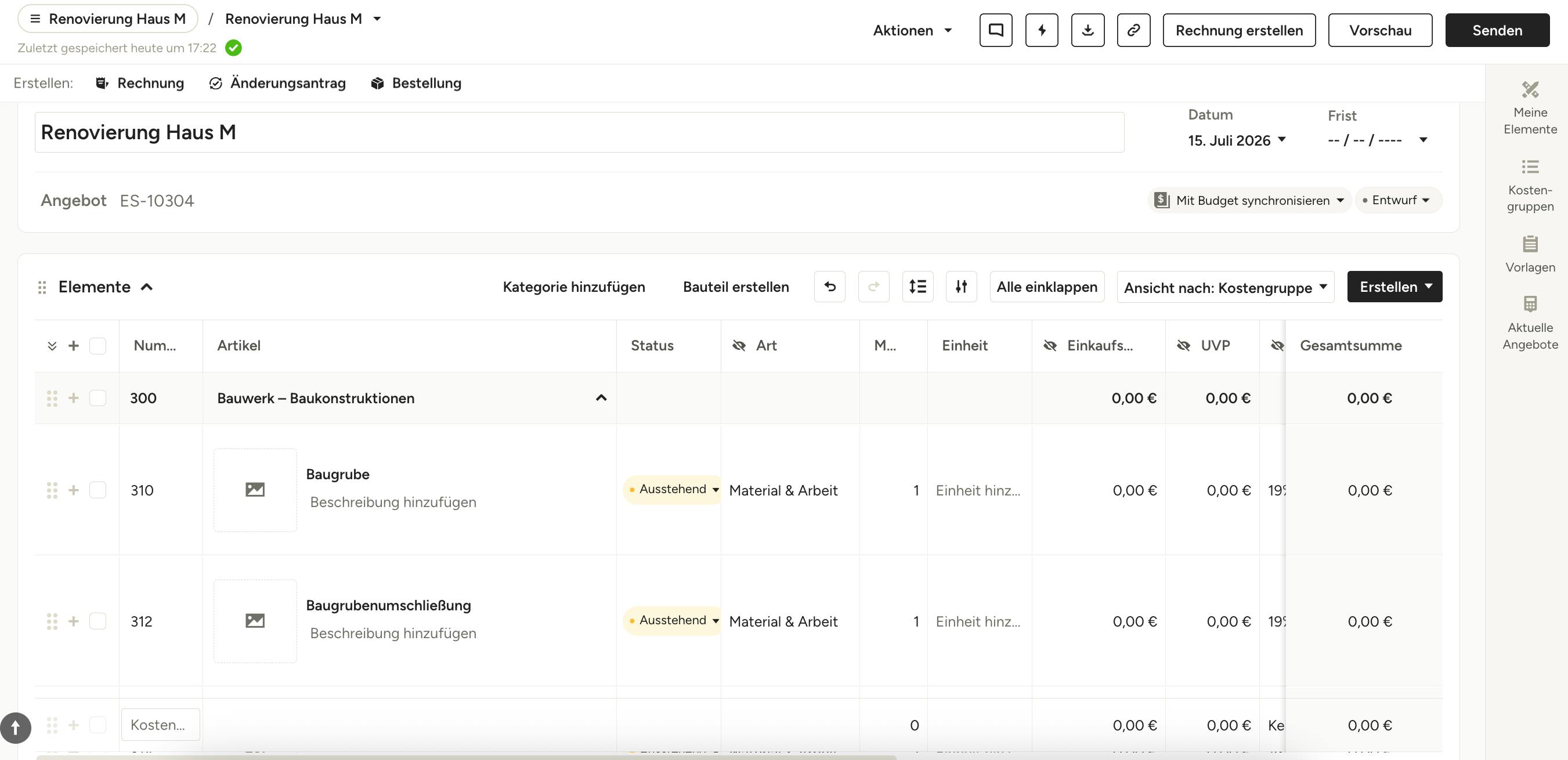Screen dimensions: 1568x760
Task: Click Einheit hinz... in Baugrubenumschließung row
Action: click(978, 621)
